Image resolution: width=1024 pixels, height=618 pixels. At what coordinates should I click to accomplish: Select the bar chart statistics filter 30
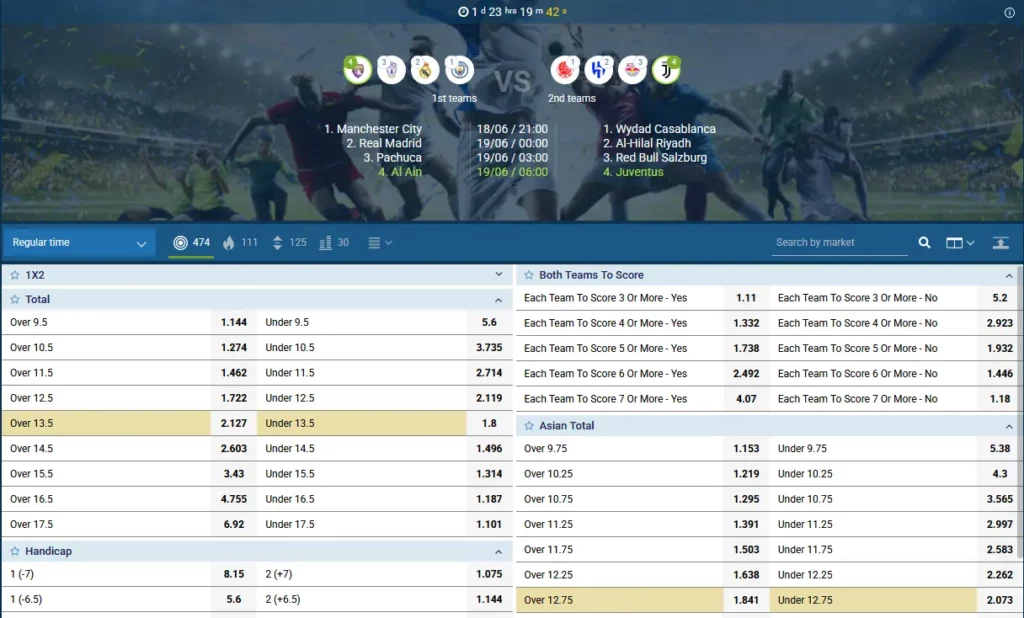(334, 242)
